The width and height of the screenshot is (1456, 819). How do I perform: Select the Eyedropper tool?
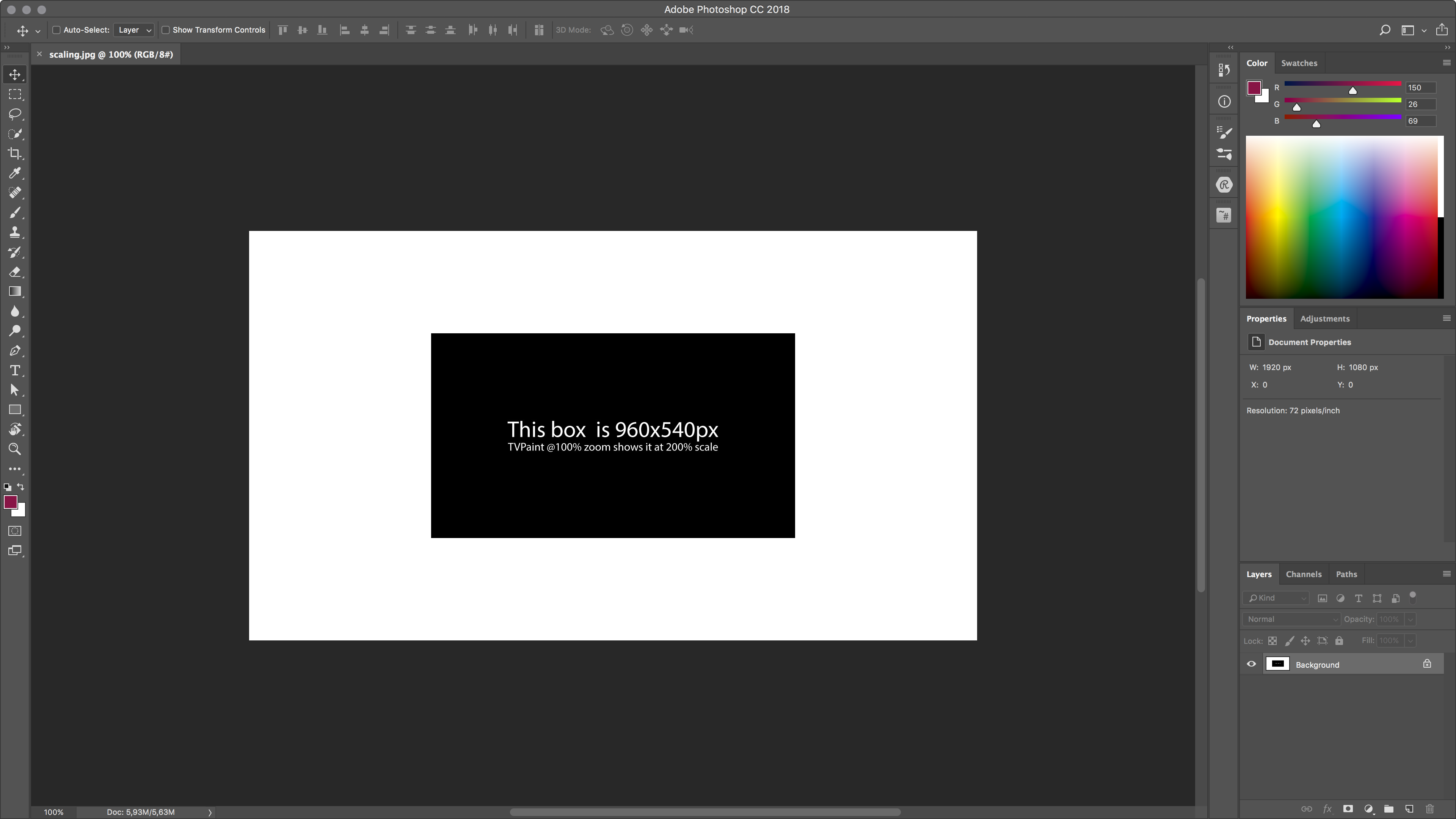tap(15, 173)
